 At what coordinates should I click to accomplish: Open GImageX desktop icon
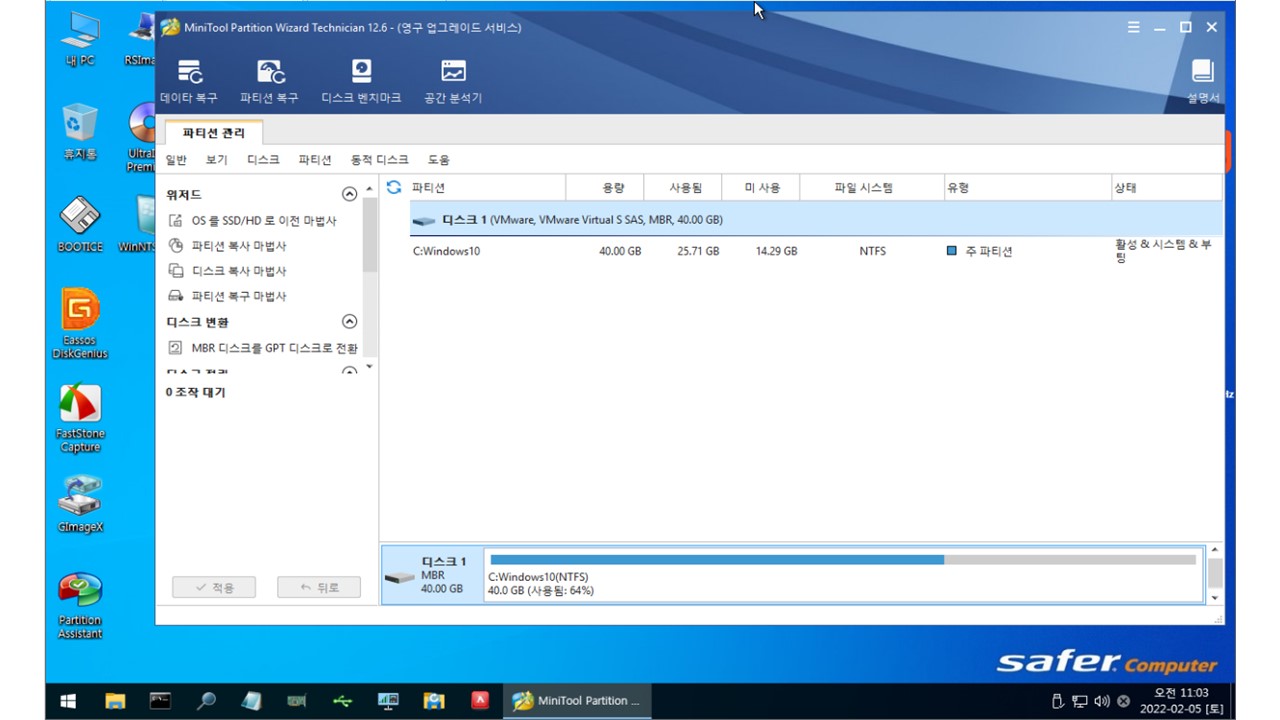(80, 504)
